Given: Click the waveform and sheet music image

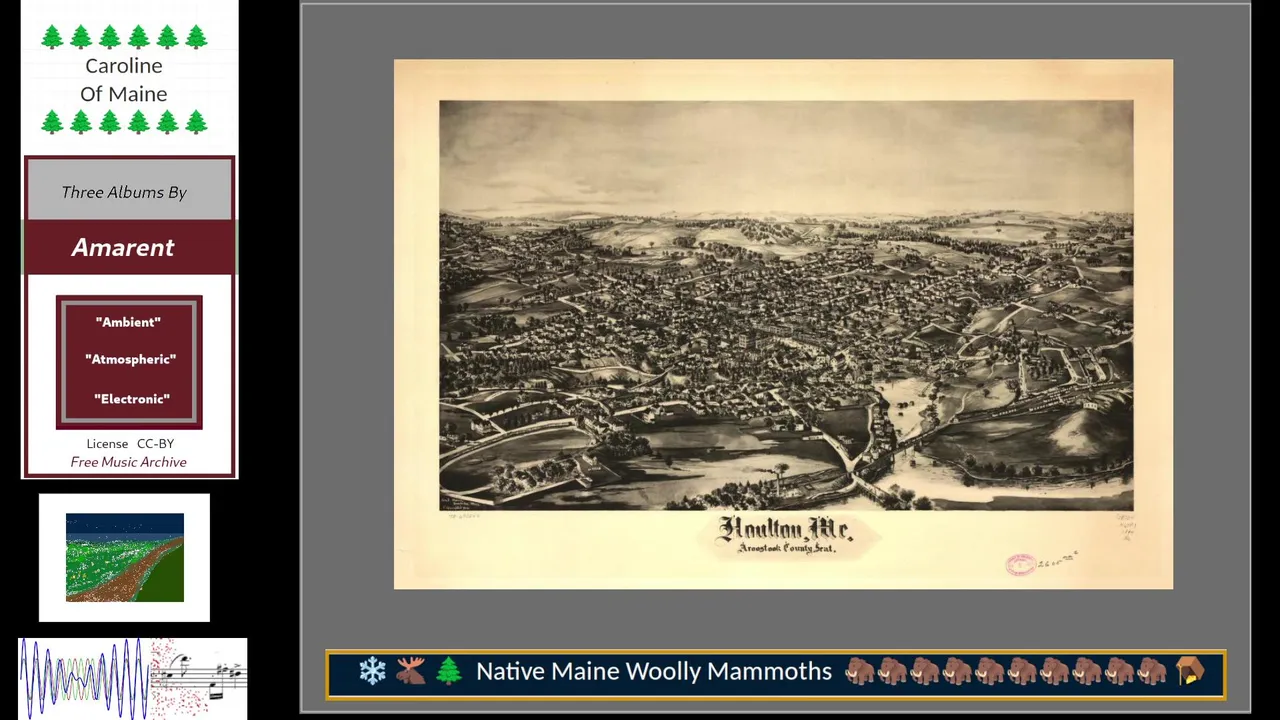Looking at the screenshot, I should pos(133,678).
